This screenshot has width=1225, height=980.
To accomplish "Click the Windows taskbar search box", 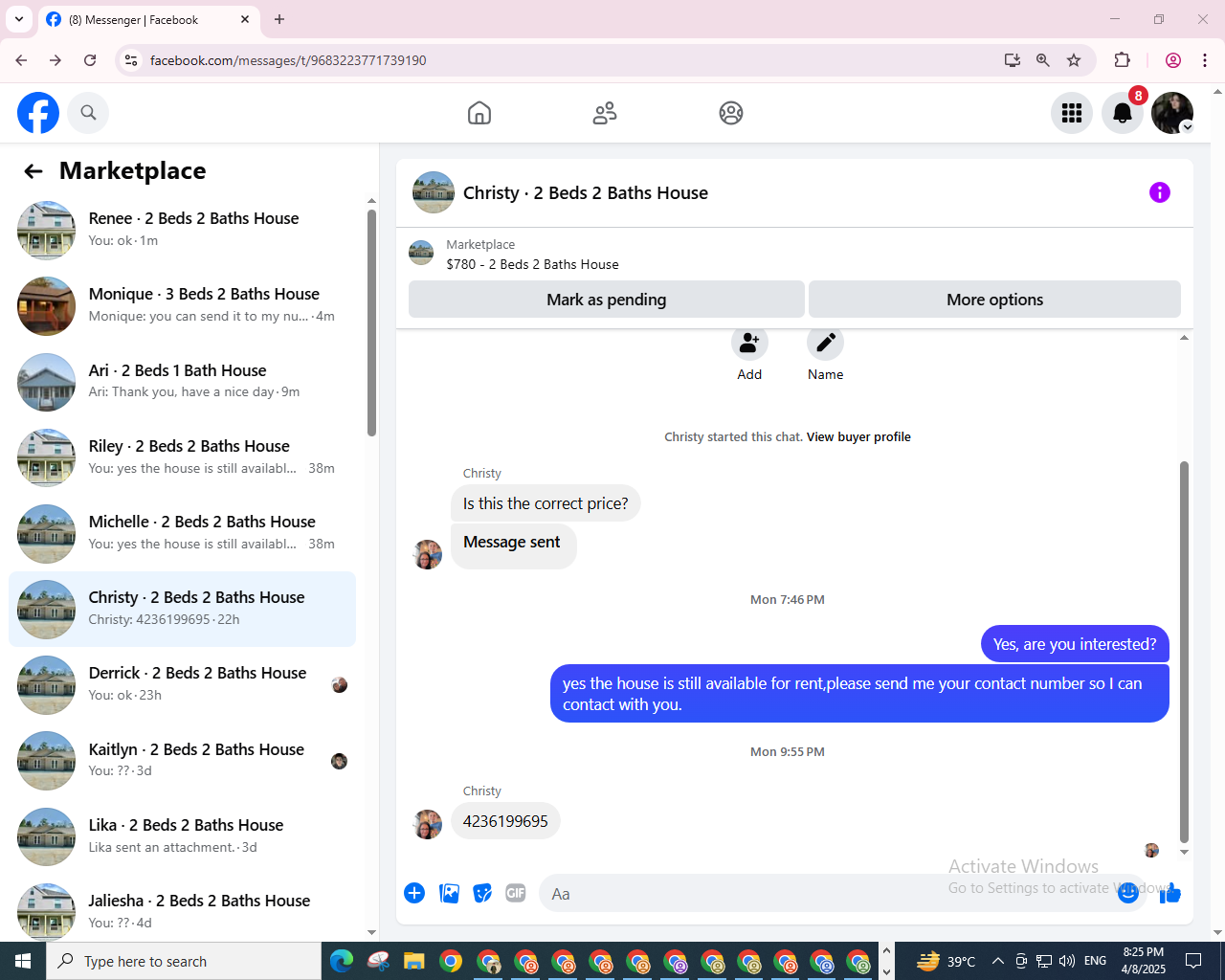I will (x=184, y=961).
